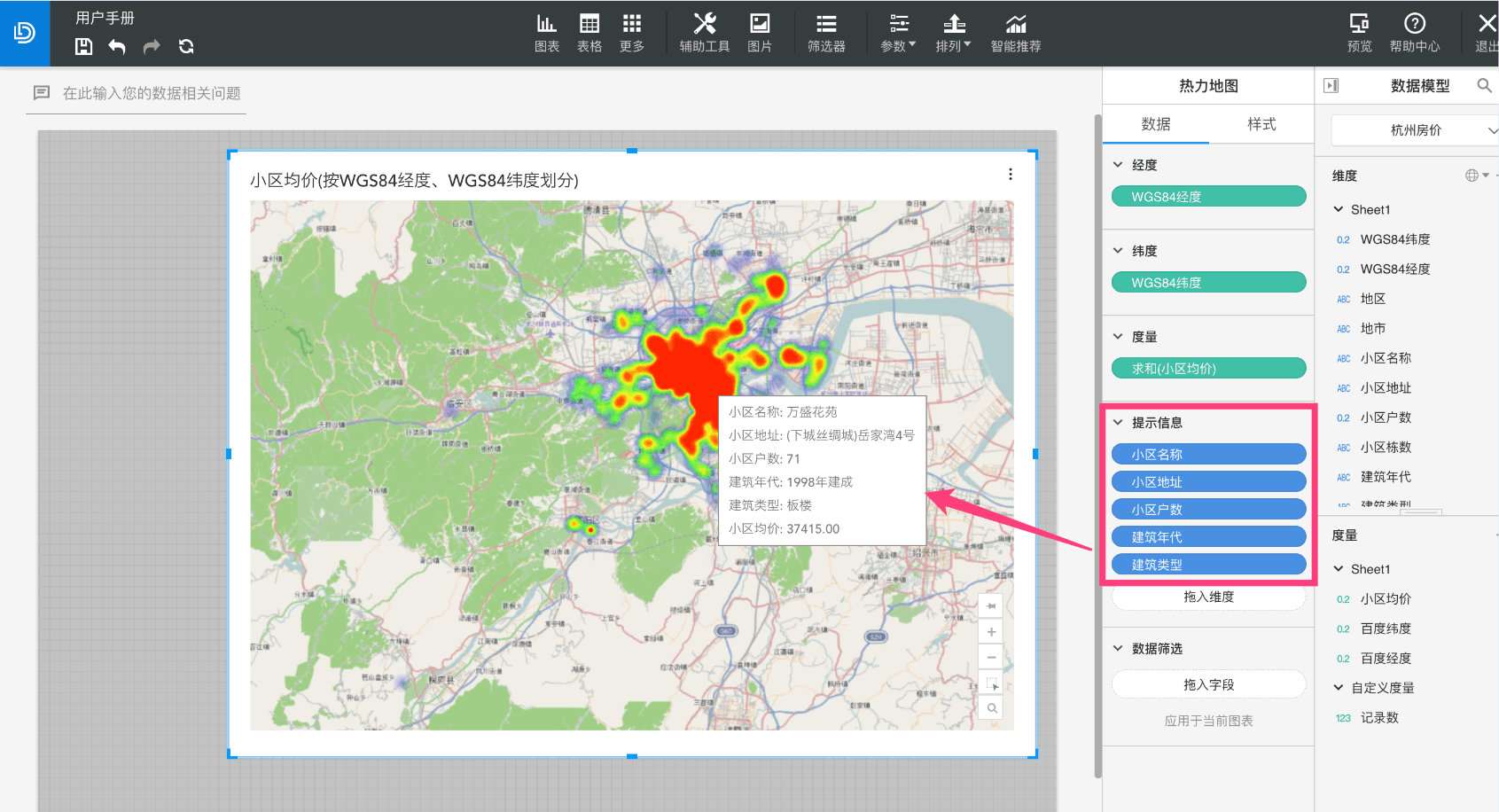Insert an image with 图片 icon

click(760, 33)
